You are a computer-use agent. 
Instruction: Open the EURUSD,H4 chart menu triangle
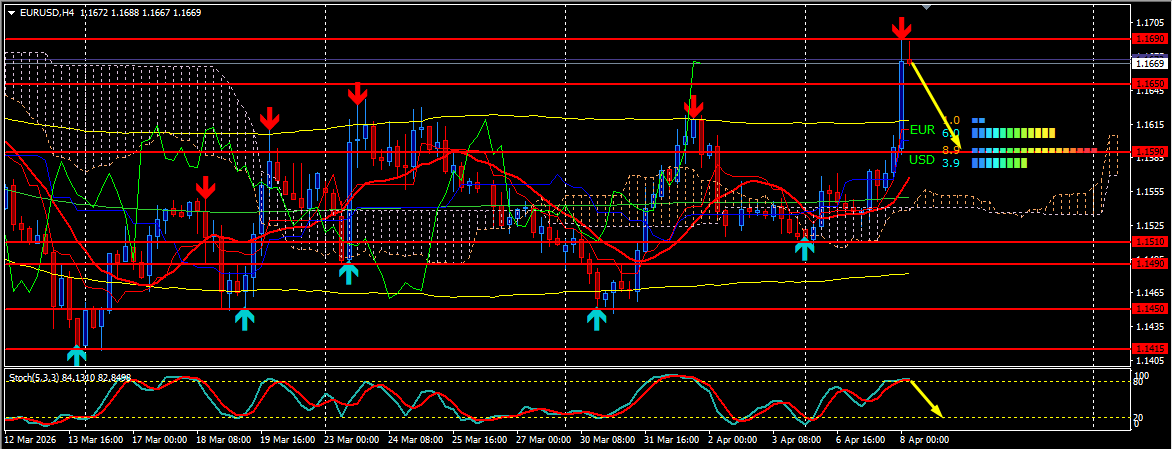11,13
